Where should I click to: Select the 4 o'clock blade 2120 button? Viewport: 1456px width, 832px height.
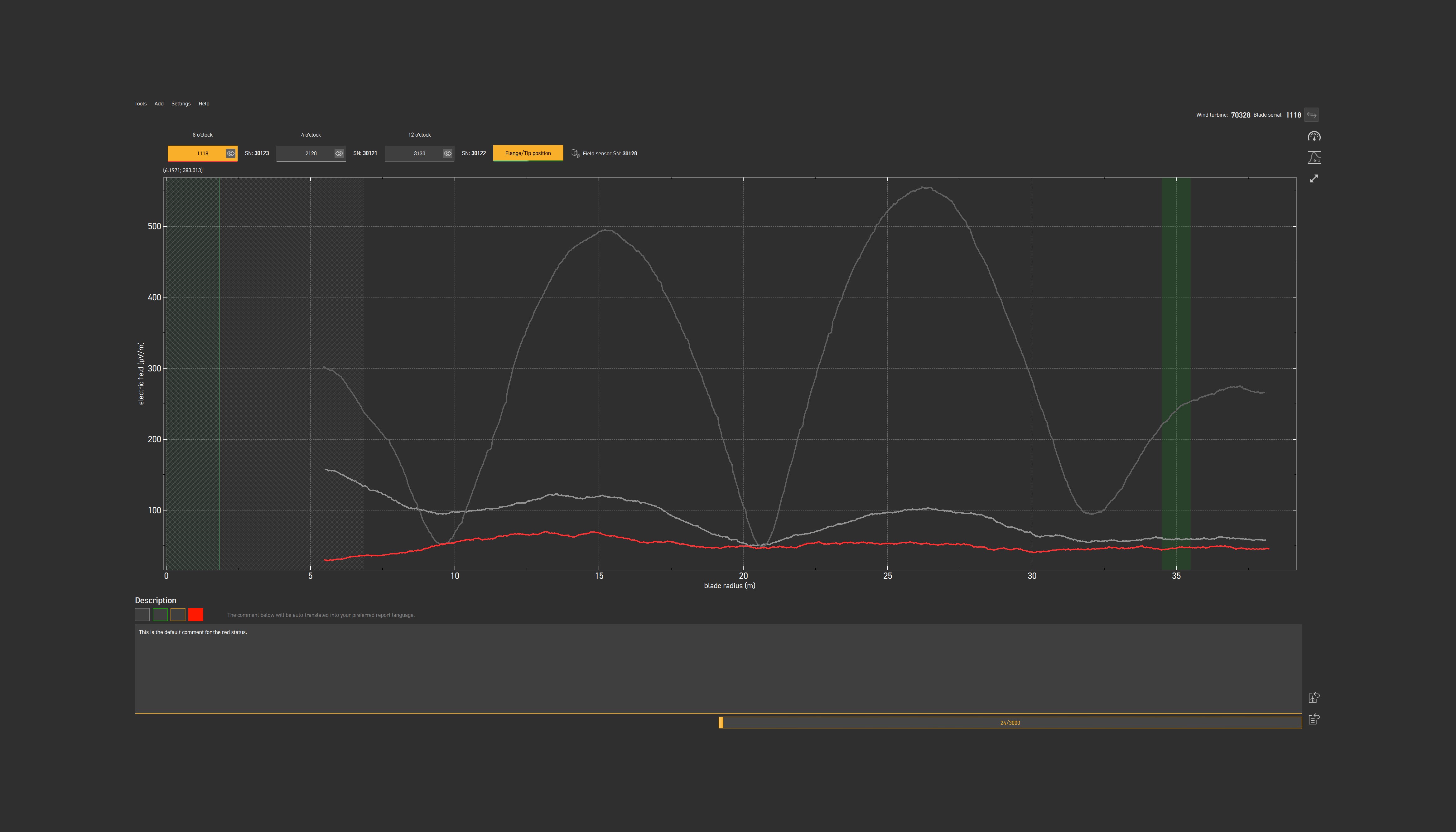pyautogui.click(x=305, y=153)
